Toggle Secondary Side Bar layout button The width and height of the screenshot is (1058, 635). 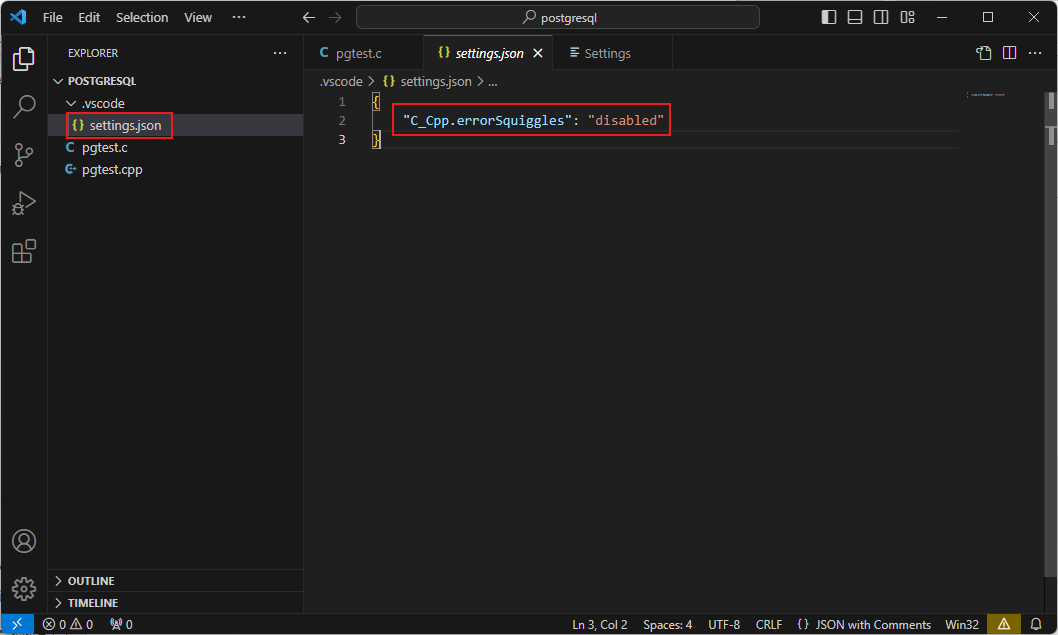coord(880,17)
